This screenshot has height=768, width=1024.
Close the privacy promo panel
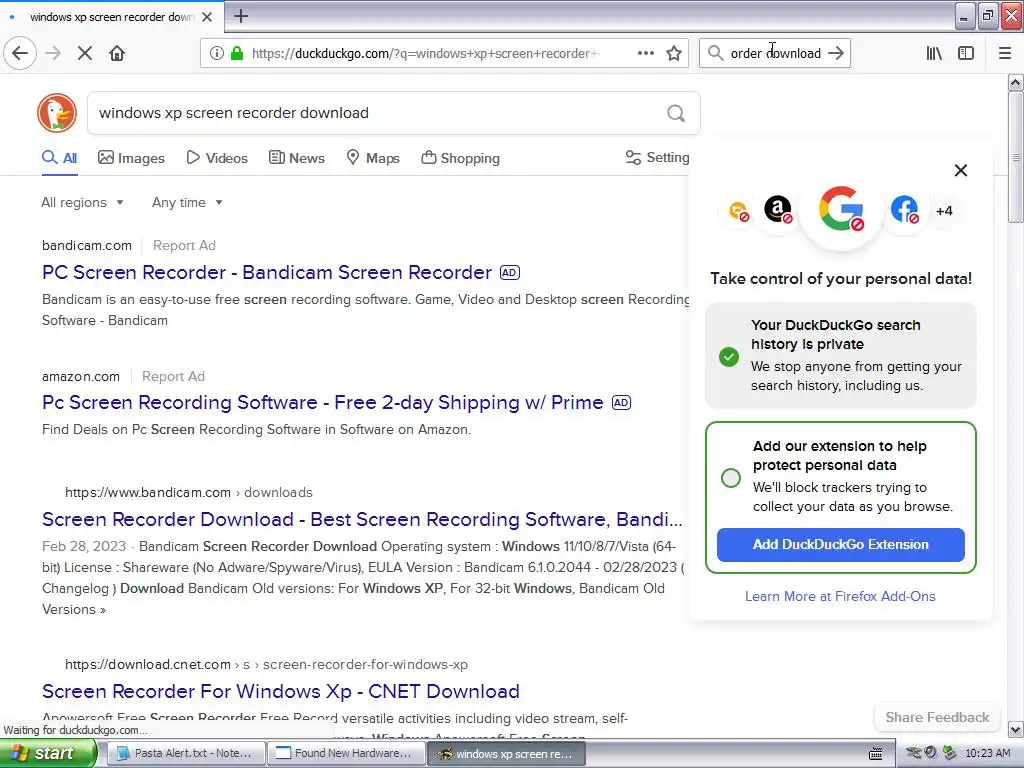(x=961, y=170)
